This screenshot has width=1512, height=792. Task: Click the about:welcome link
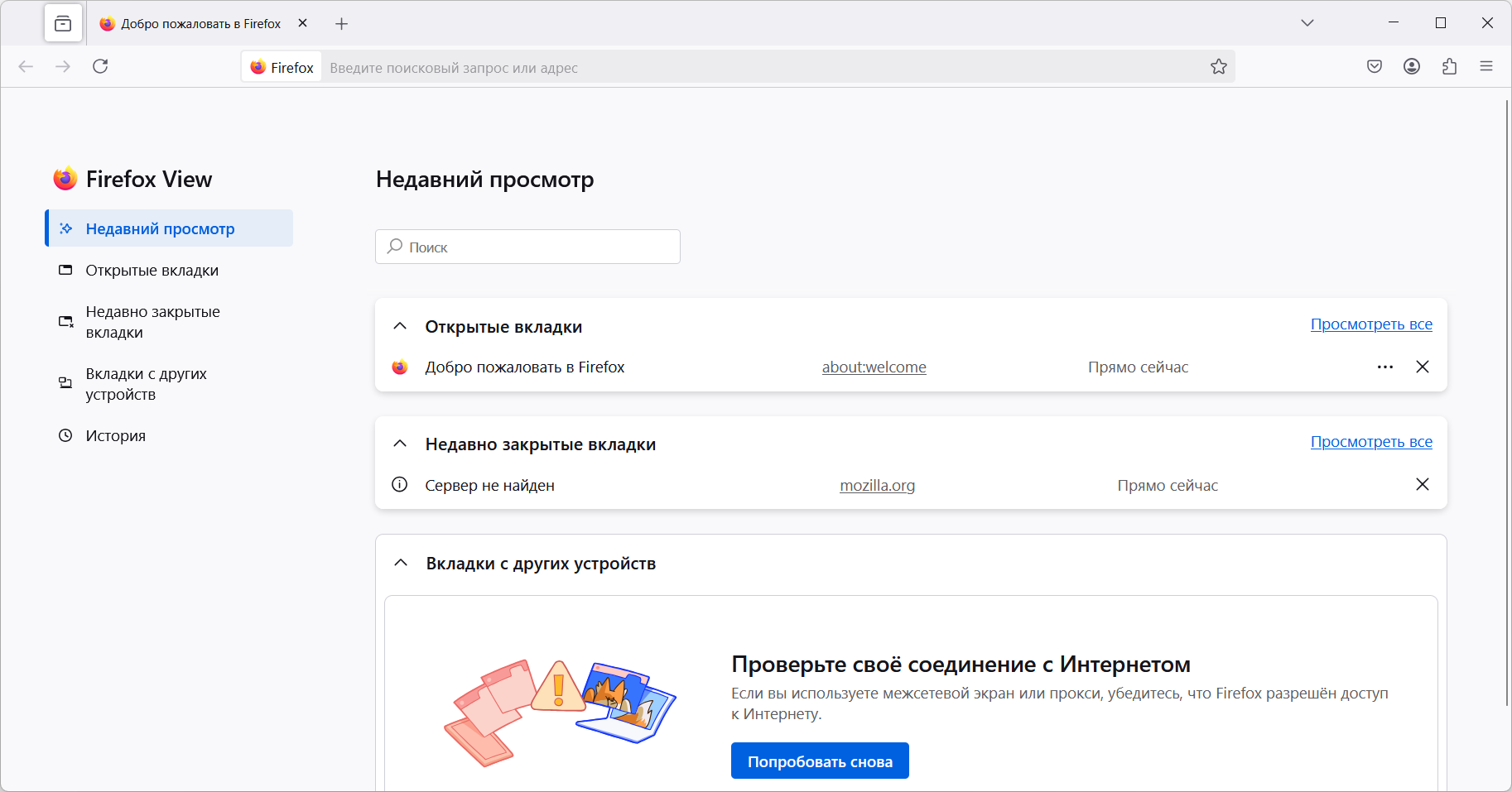point(874,367)
